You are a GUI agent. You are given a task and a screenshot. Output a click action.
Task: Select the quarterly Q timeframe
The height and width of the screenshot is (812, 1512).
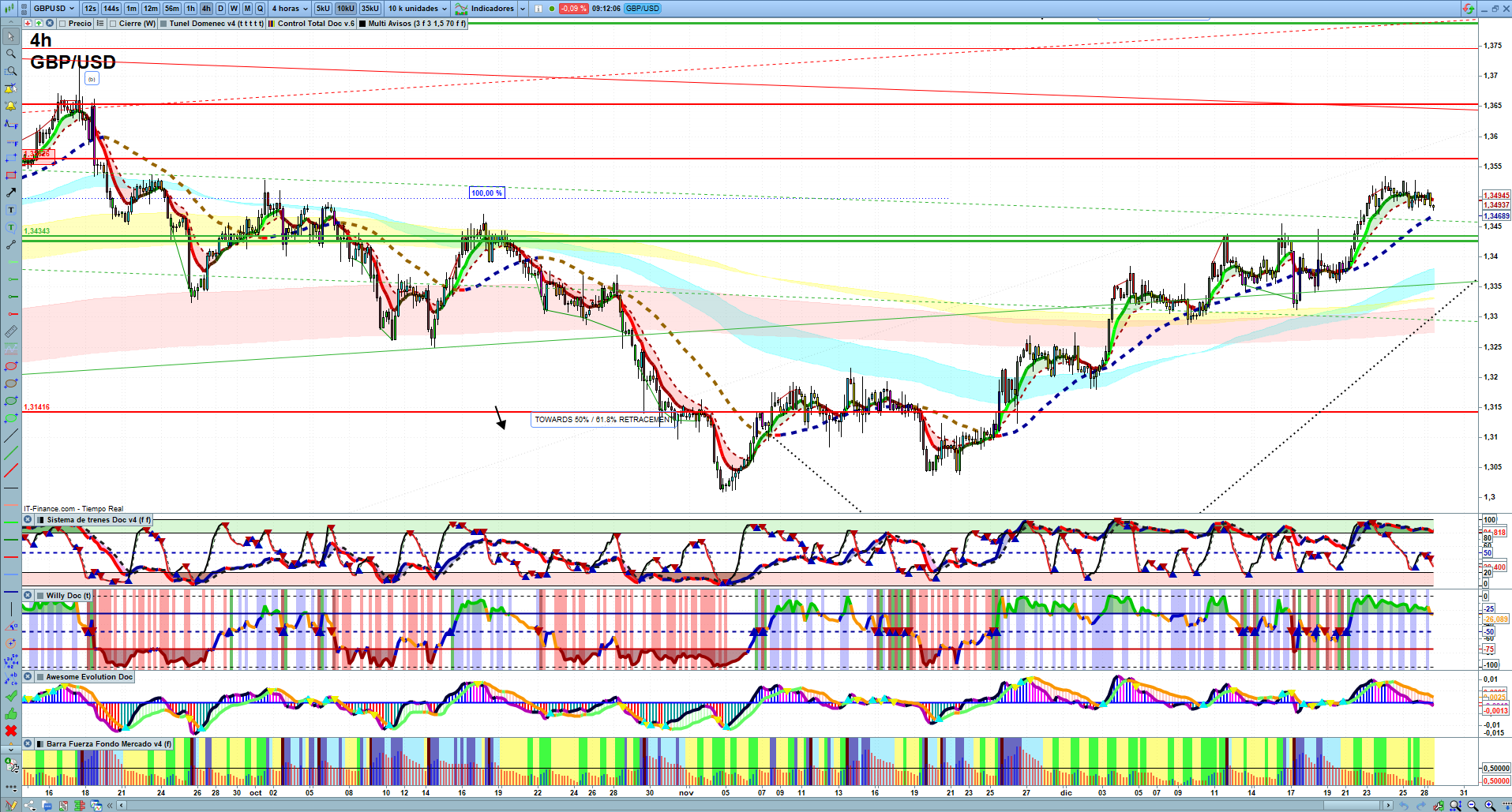tap(260, 9)
